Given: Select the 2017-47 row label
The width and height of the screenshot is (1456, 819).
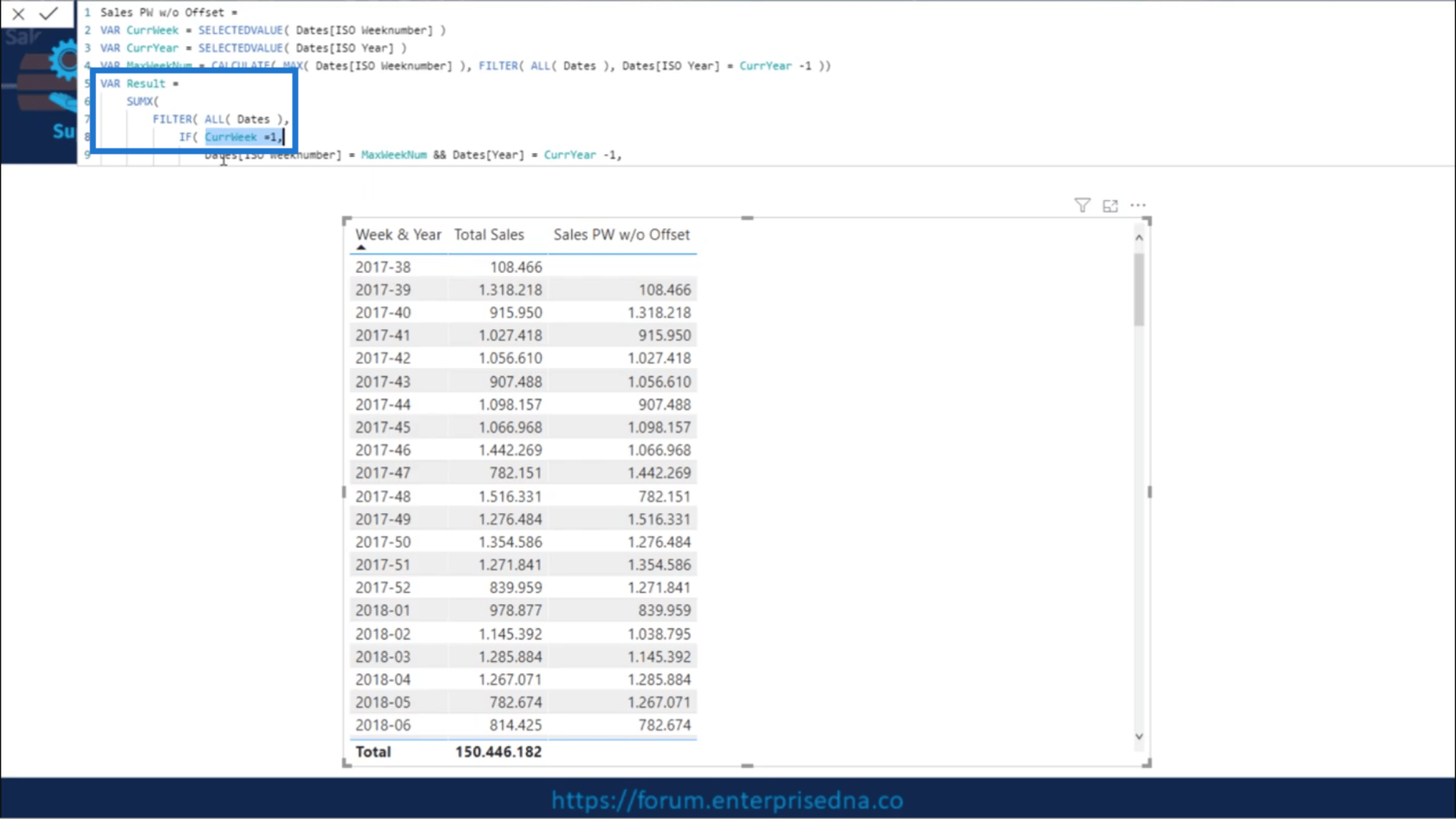Looking at the screenshot, I should 383,472.
